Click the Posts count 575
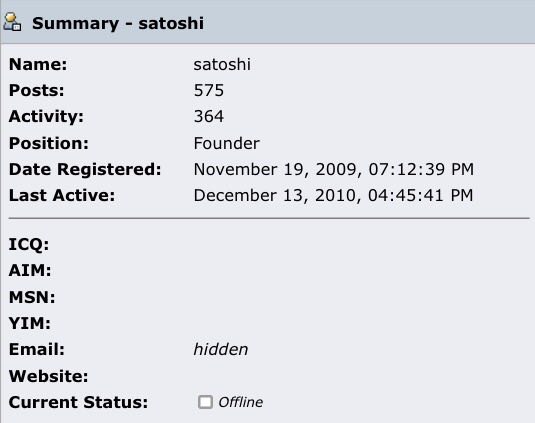This screenshot has height=423, width=535. coord(209,90)
